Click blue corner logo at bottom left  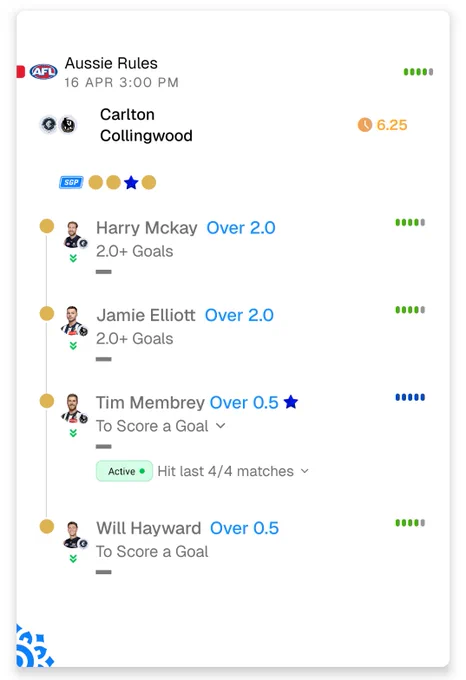[x=34, y=646]
